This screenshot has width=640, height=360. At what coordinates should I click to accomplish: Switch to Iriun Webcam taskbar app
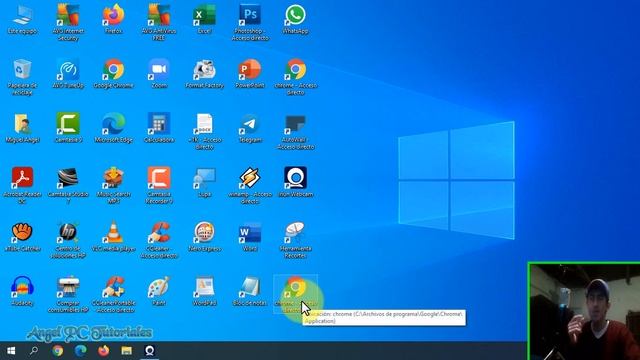(x=149, y=351)
